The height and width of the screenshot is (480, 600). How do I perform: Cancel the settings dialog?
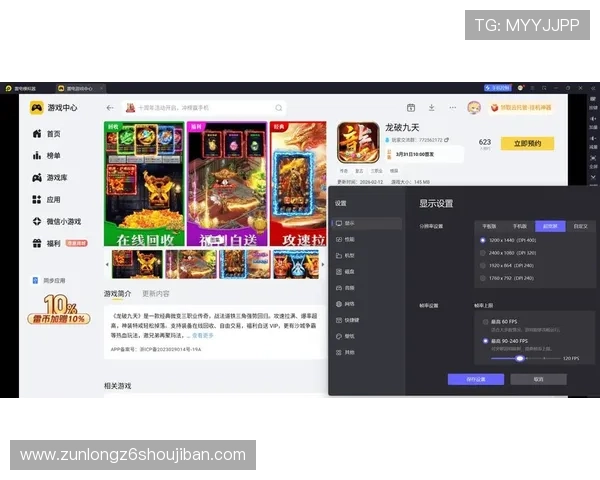coord(538,379)
